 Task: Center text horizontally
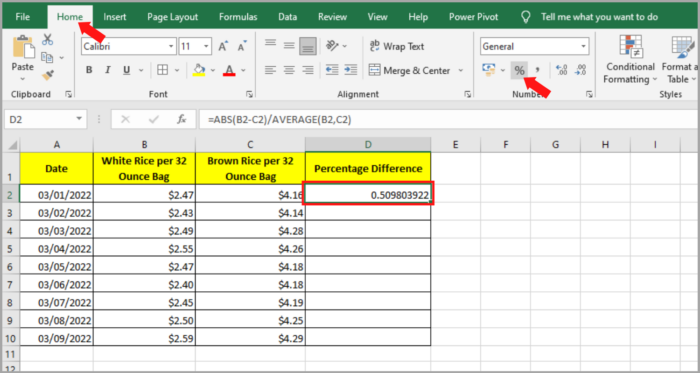tap(289, 70)
